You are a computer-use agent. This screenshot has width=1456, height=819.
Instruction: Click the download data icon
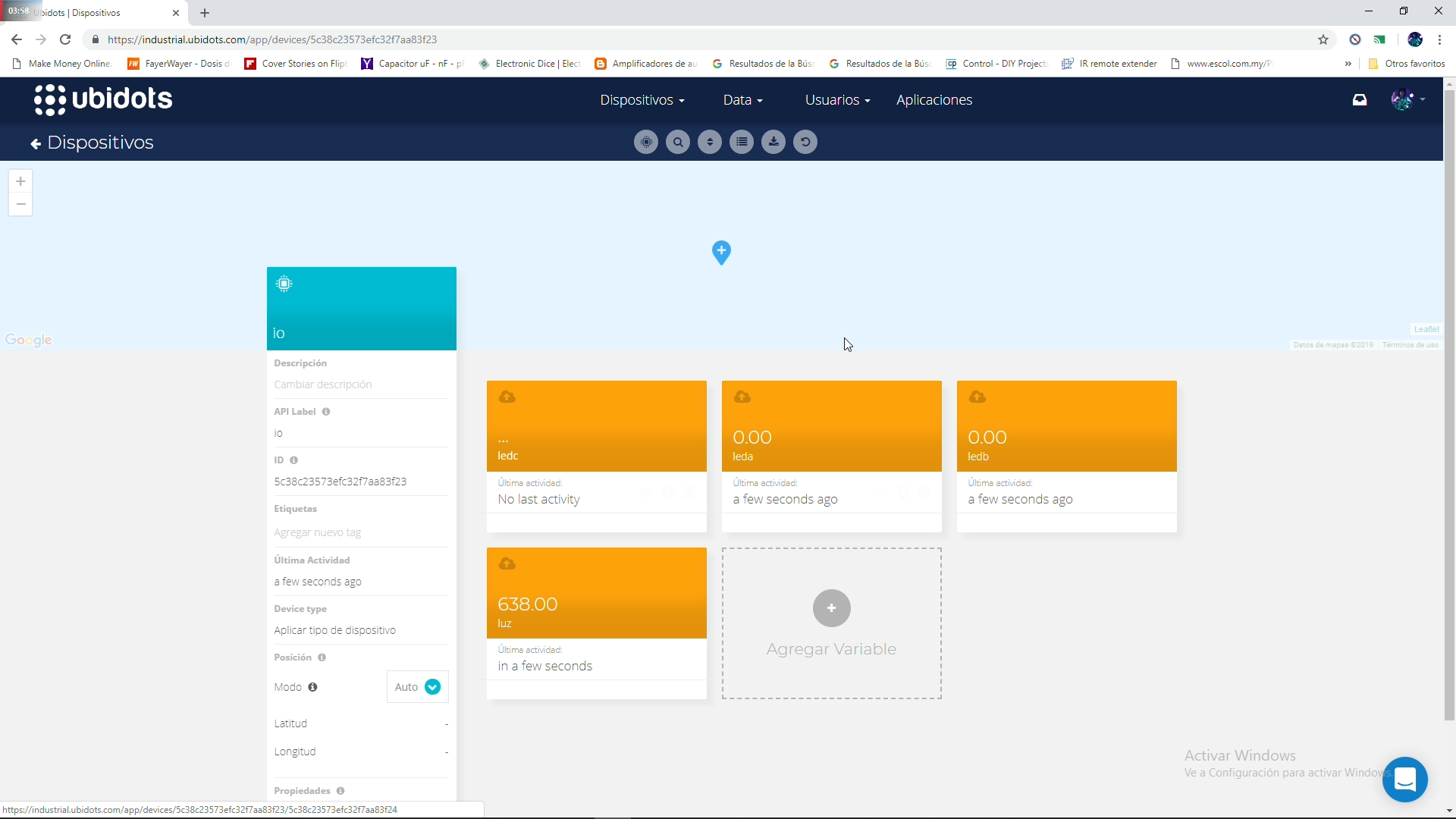pyautogui.click(x=773, y=142)
